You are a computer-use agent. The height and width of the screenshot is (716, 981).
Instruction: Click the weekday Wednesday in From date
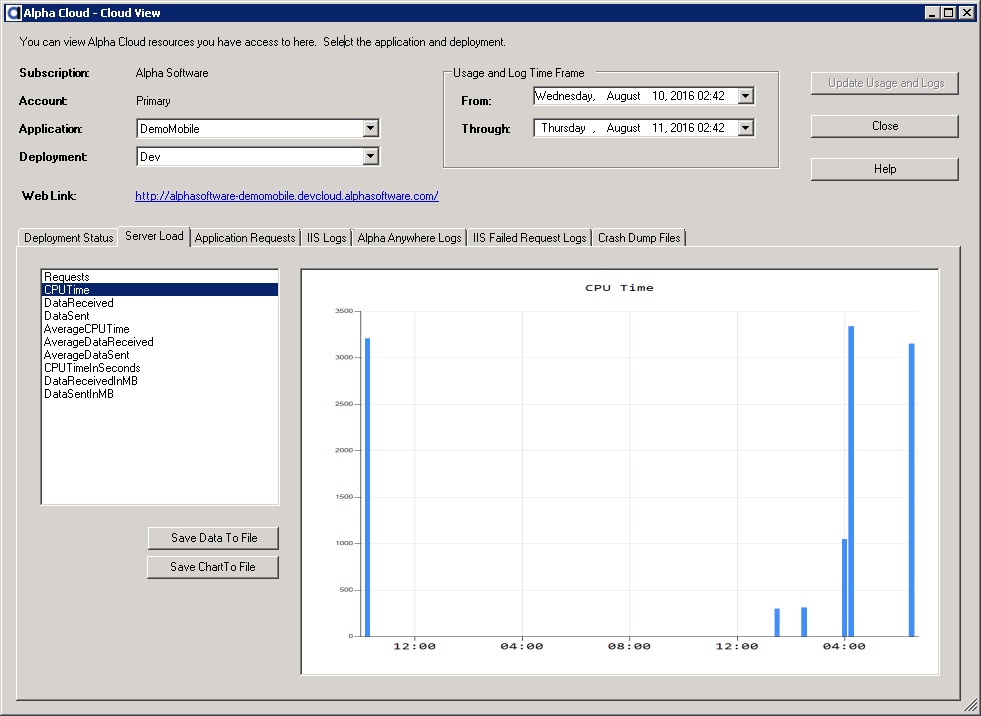point(565,96)
